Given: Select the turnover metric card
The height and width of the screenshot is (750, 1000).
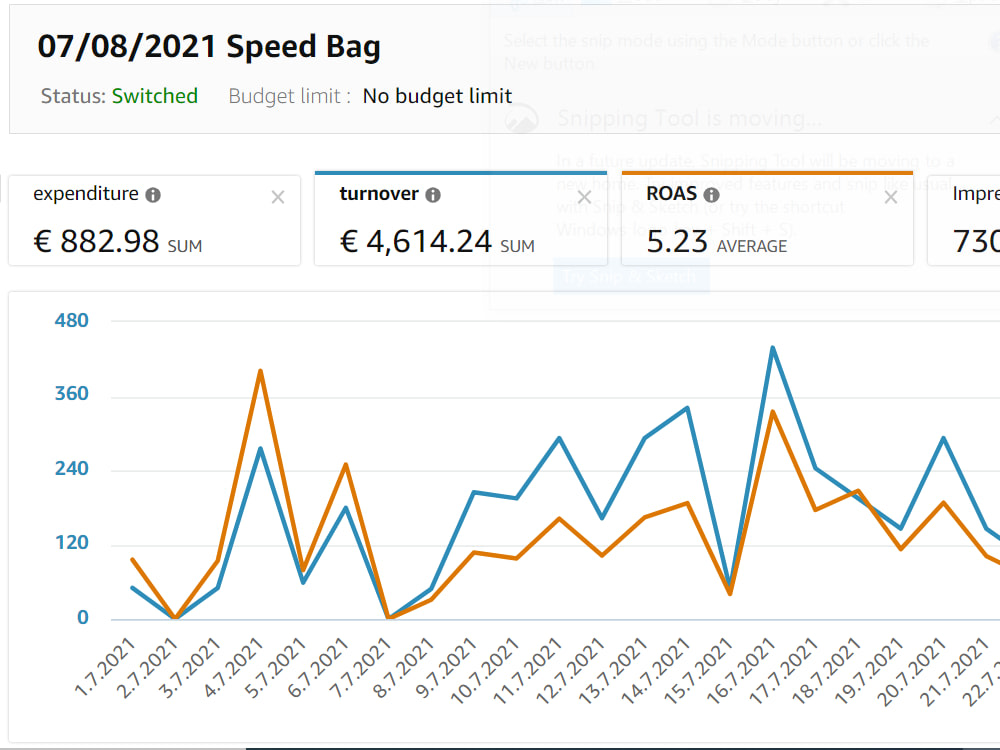Looking at the screenshot, I should pyautogui.click(x=460, y=219).
